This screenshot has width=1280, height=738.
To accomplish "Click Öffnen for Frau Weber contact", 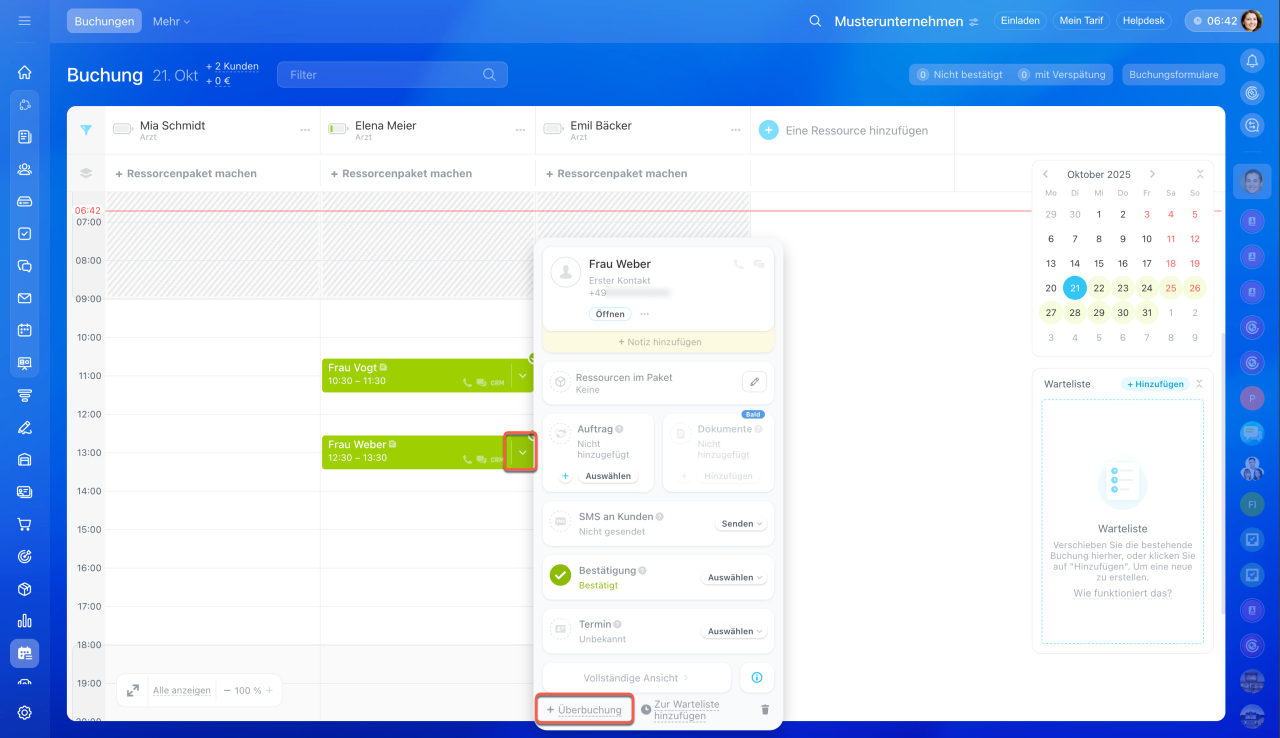I will (x=610, y=314).
